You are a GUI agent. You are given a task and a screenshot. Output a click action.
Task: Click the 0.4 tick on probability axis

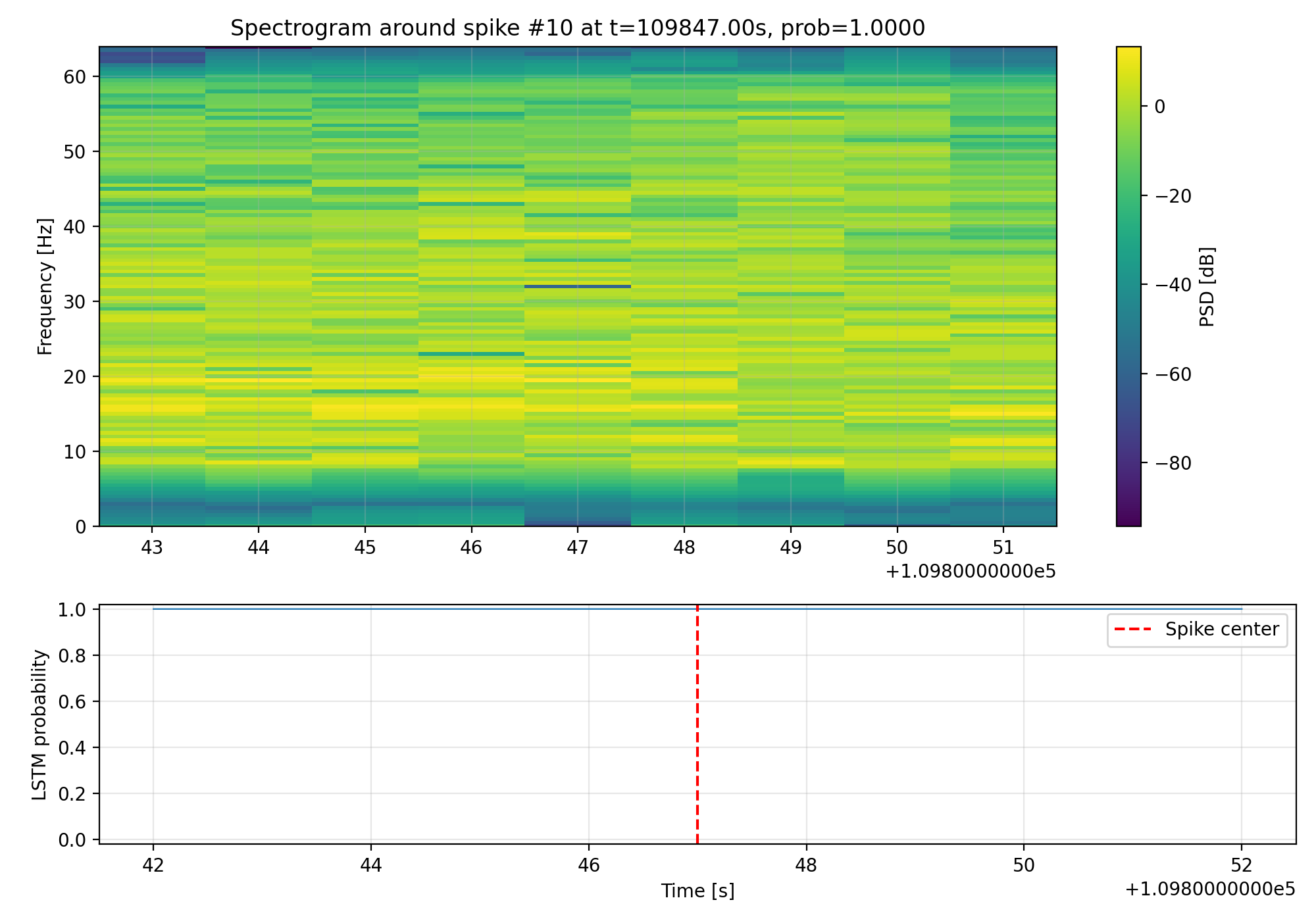(x=72, y=748)
